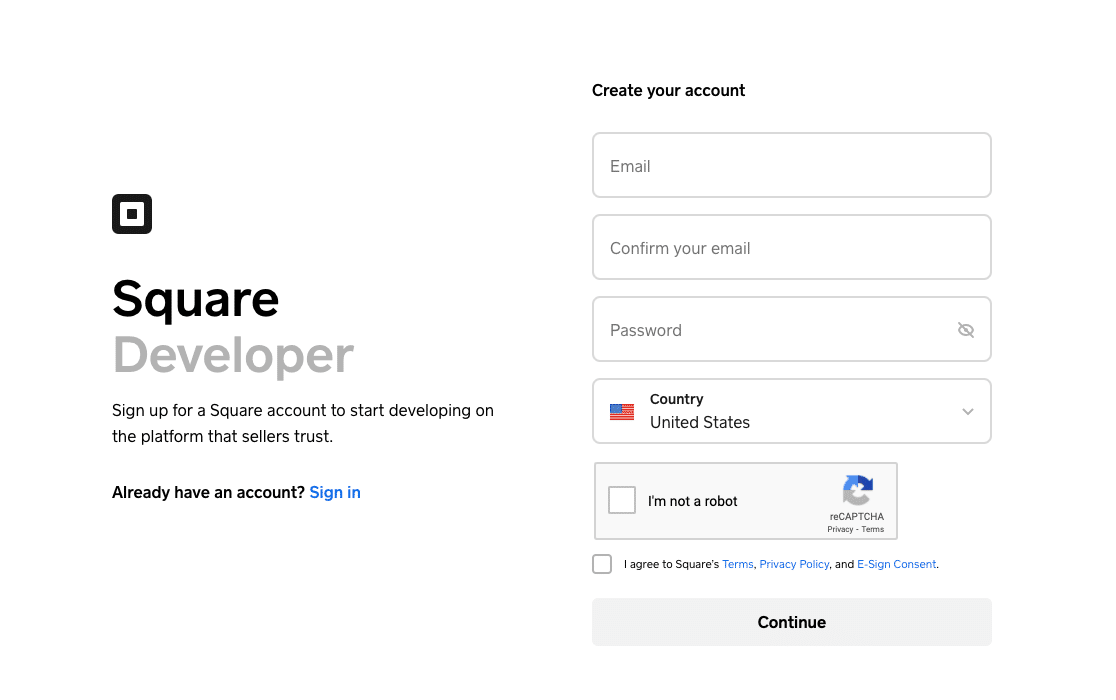Click the Continue button
This screenshot has width=1116, height=700.
(791, 622)
